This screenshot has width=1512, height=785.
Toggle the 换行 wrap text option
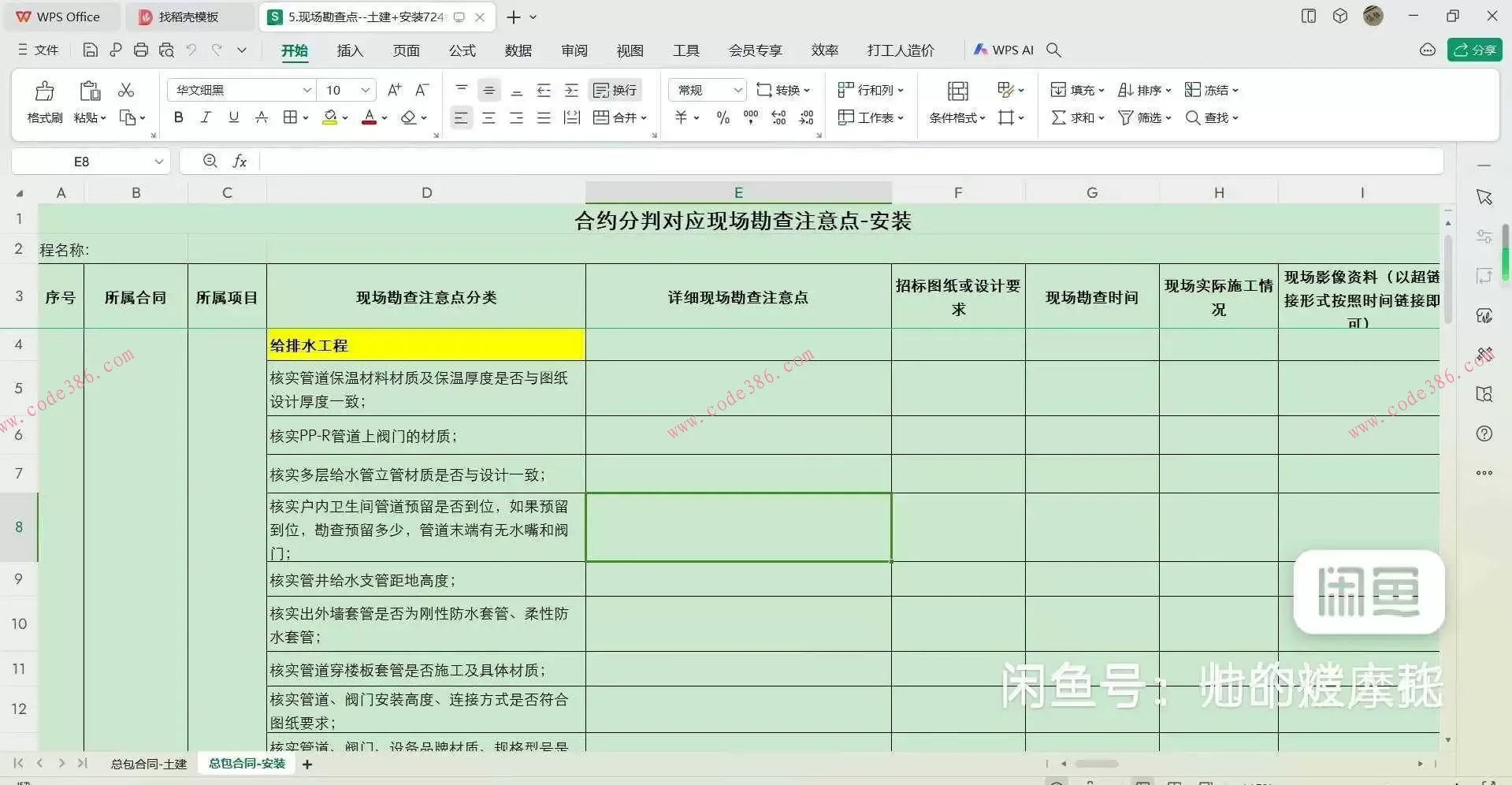pyautogui.click(x=615, y=90)
